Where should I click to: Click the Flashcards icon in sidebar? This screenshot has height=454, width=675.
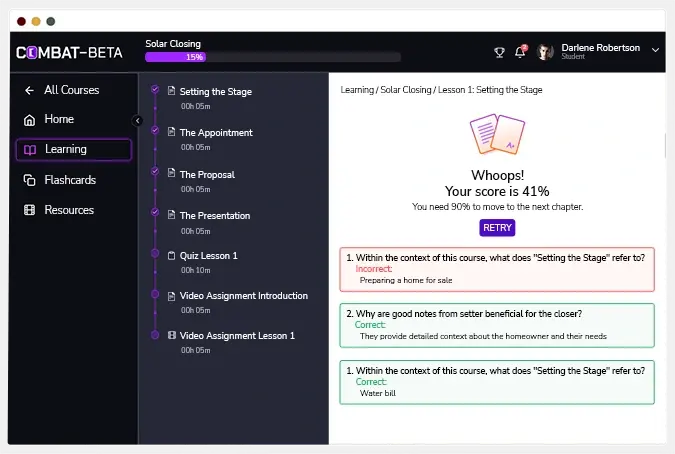click(29, 181)
